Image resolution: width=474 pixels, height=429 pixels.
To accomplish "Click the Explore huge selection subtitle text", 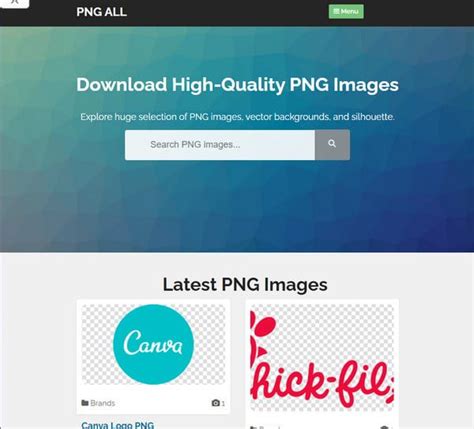I will [237, 117].
